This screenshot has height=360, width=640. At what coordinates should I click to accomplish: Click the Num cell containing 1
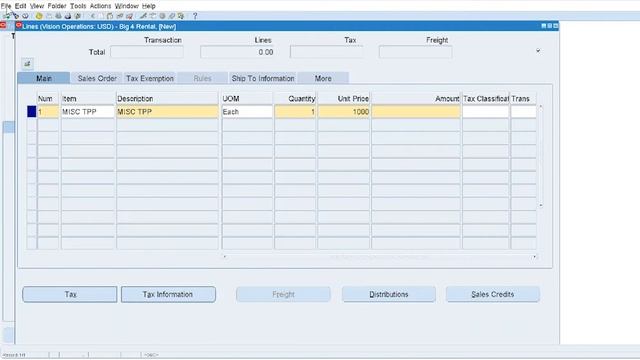(x=48, y=112)
